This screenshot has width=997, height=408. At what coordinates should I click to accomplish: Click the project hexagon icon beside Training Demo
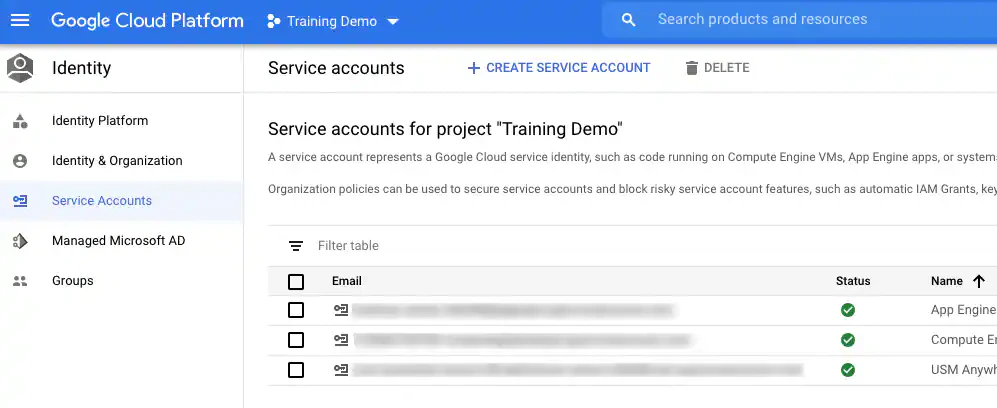(273, 21)
